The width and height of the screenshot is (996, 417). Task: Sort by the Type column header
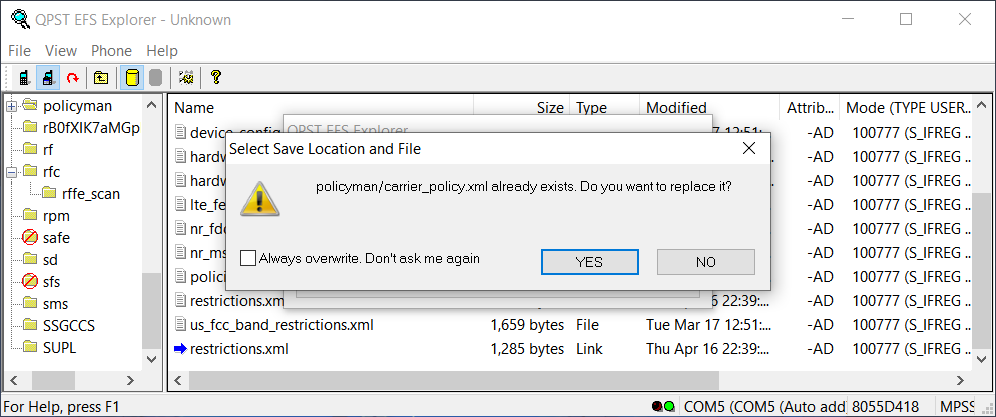[604, 107]
